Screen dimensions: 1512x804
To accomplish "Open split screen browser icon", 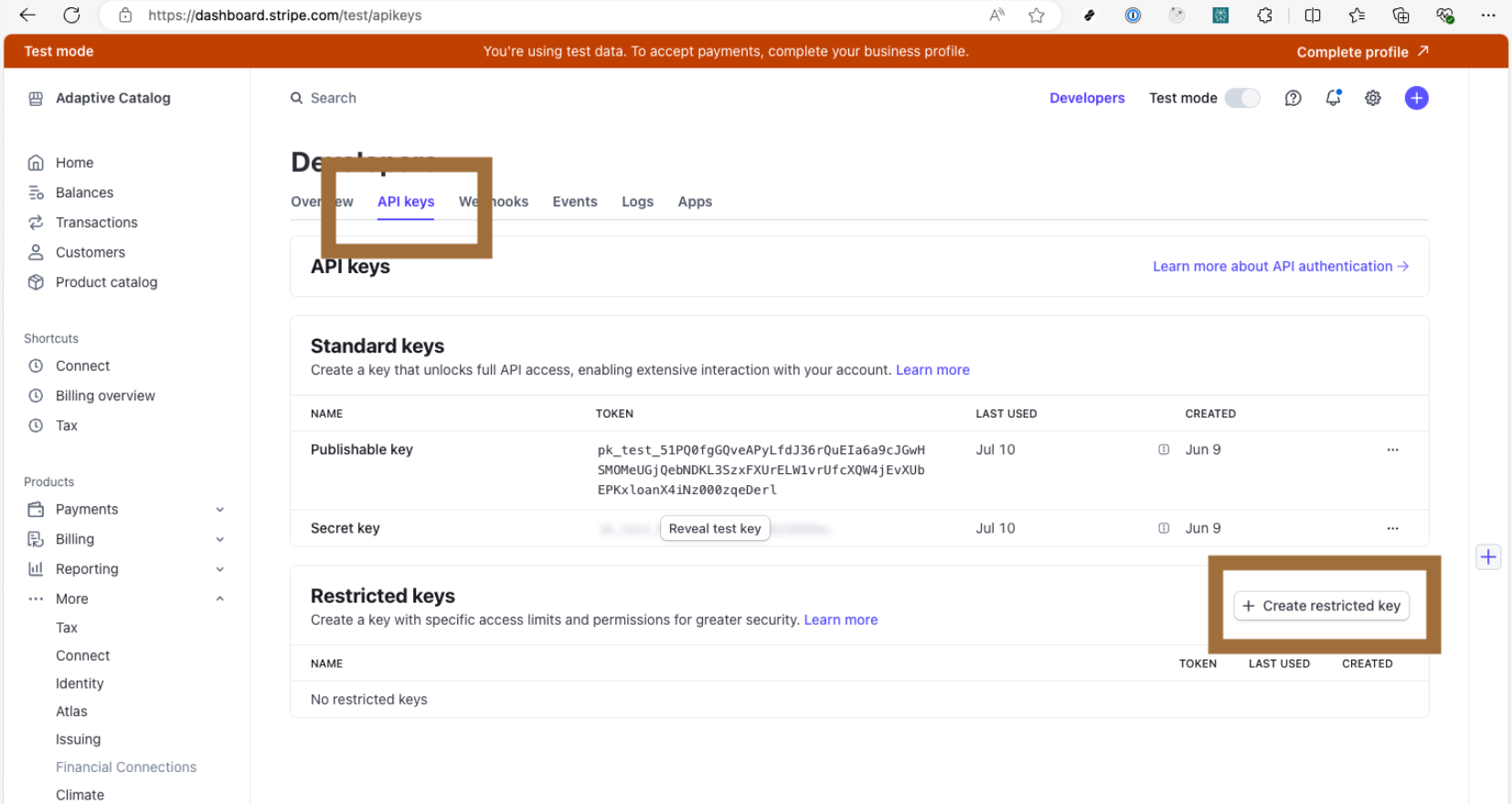I will click(x=1313, y=15).
